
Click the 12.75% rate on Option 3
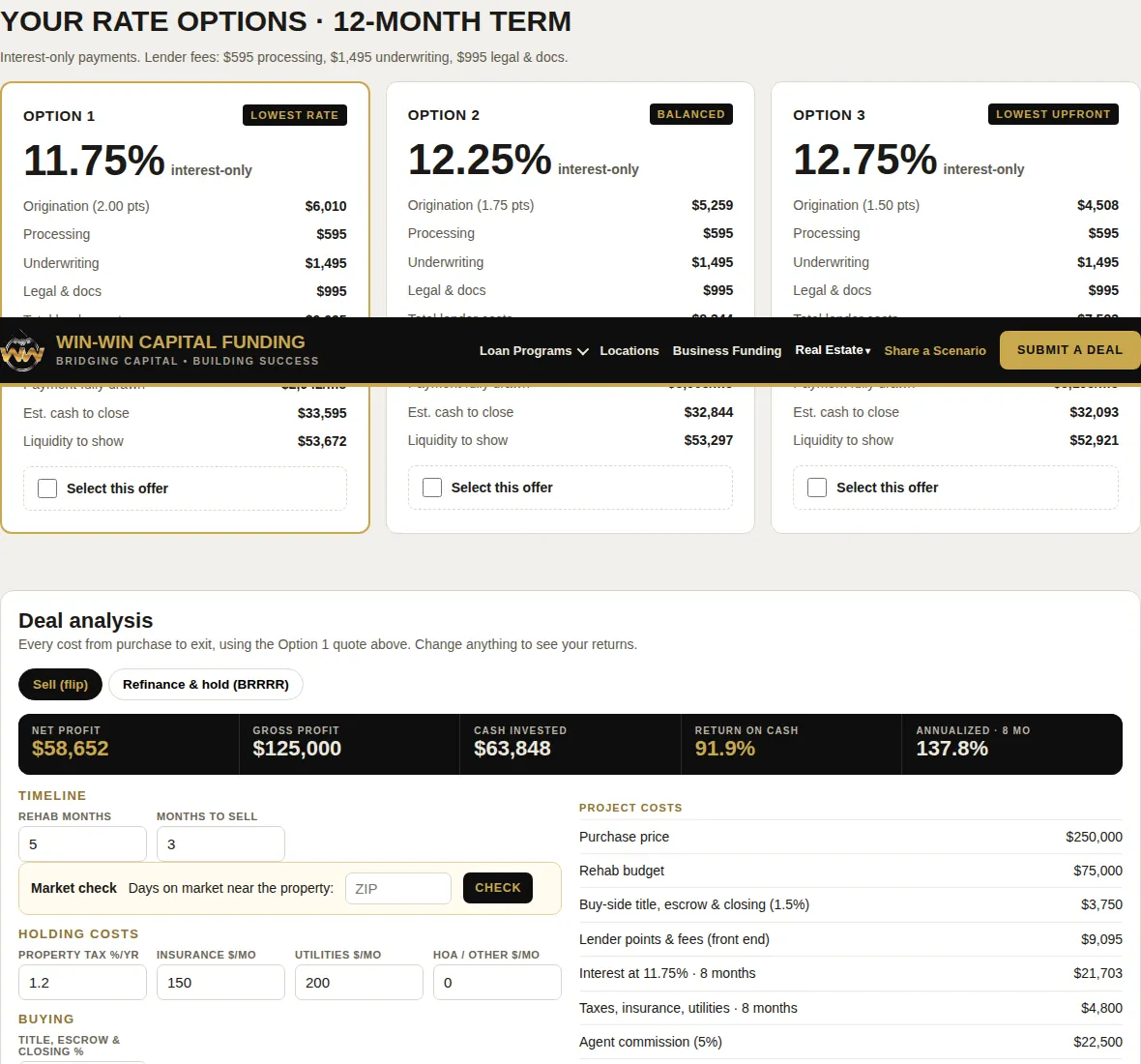(x=864, y=160)
